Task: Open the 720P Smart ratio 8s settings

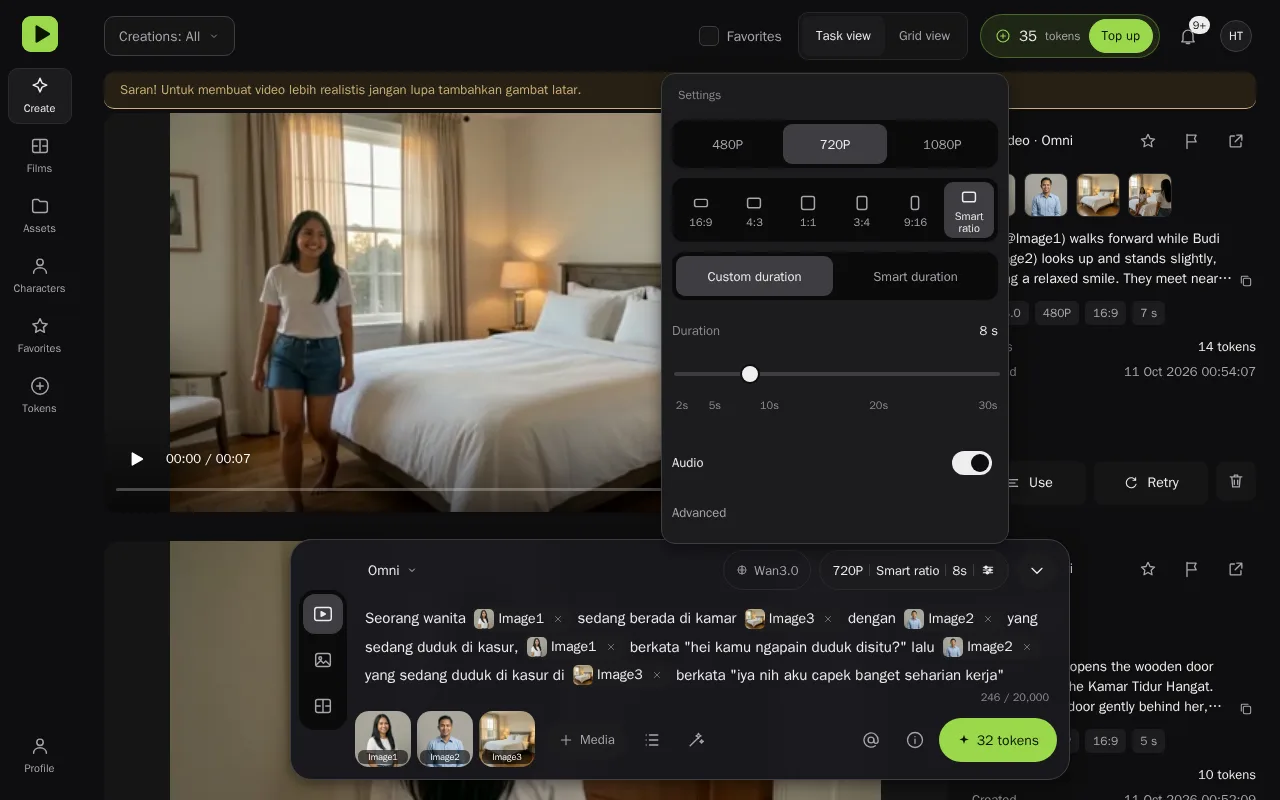Action: click(914, 570)
